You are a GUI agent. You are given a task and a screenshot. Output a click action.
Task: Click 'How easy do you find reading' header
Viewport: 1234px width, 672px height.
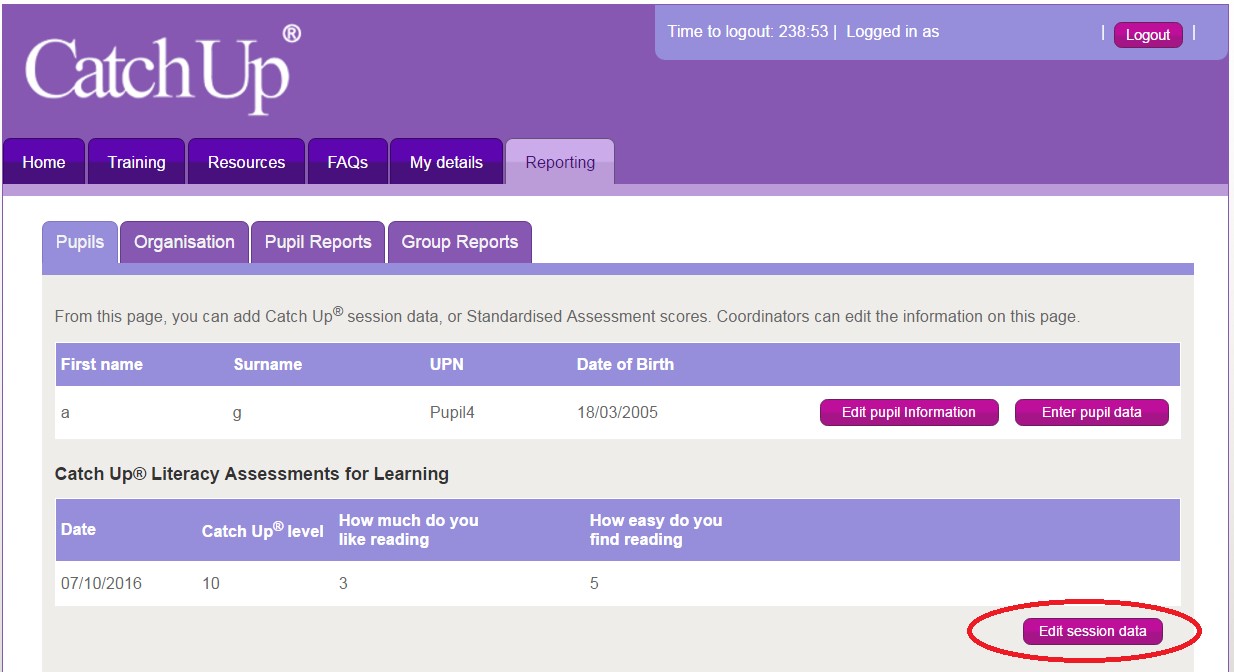656,530
